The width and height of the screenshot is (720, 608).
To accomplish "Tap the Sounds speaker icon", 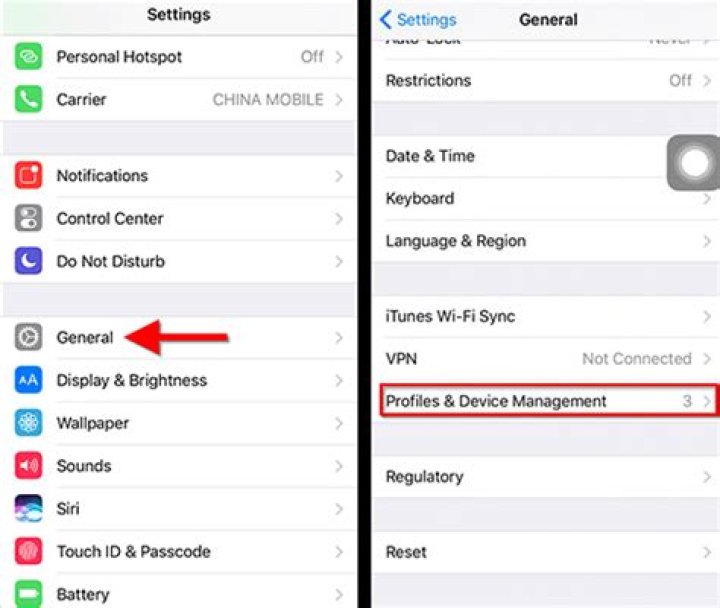I will tap(28, 465).
